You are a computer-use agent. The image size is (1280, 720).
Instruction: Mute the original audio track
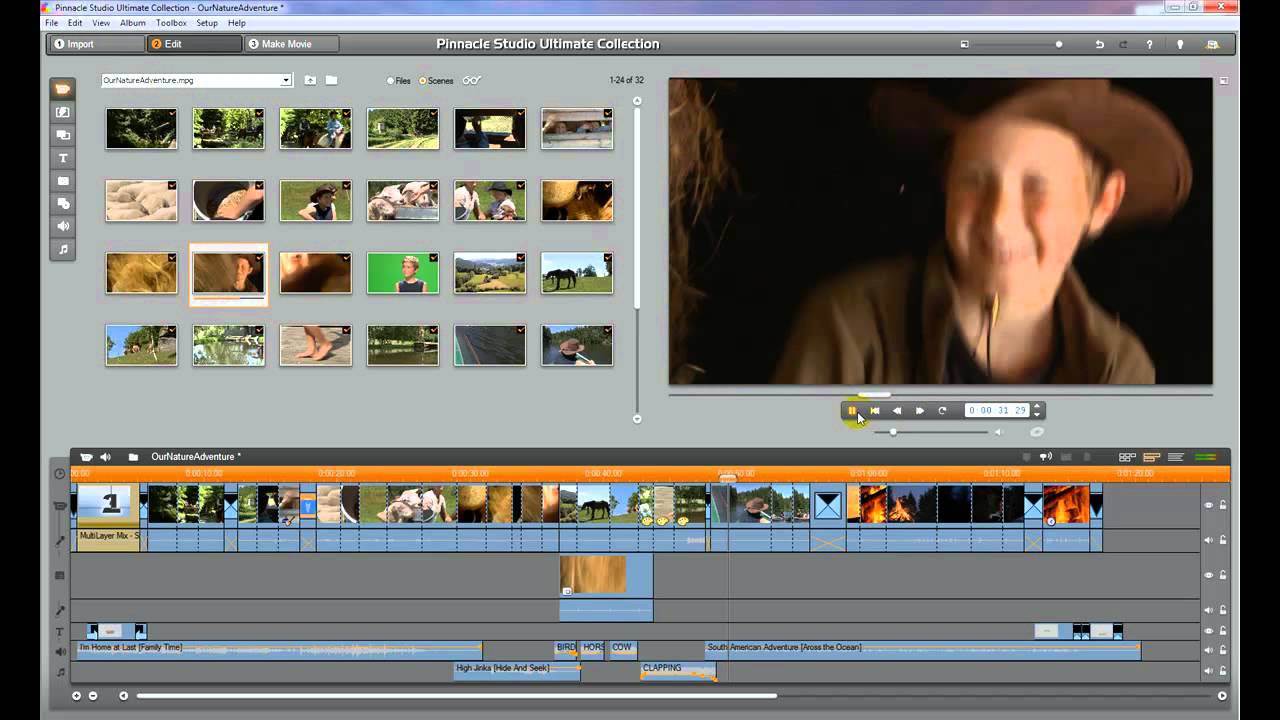coord(1208,540)
